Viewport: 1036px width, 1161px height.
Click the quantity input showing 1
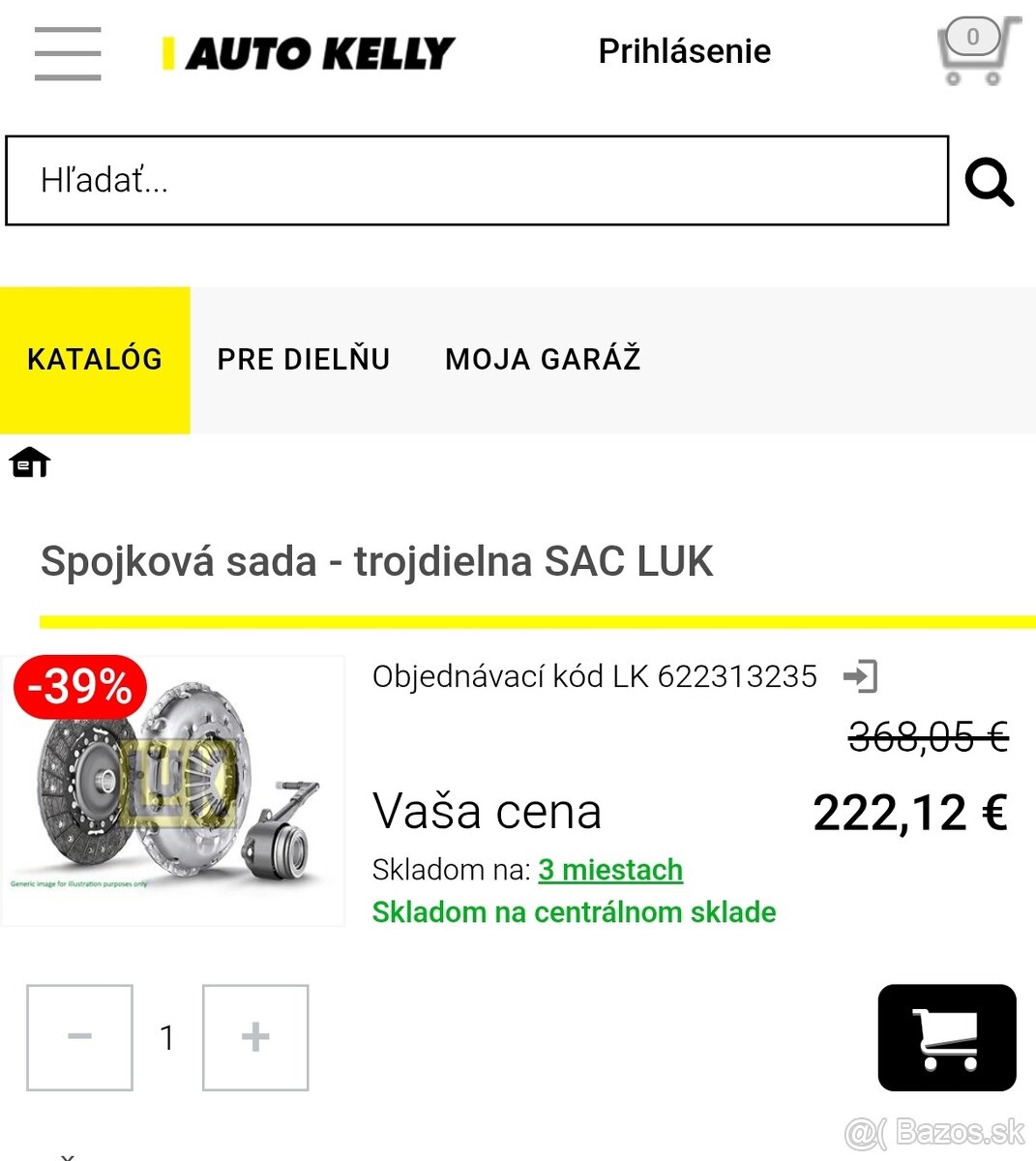click(166, 1036)
